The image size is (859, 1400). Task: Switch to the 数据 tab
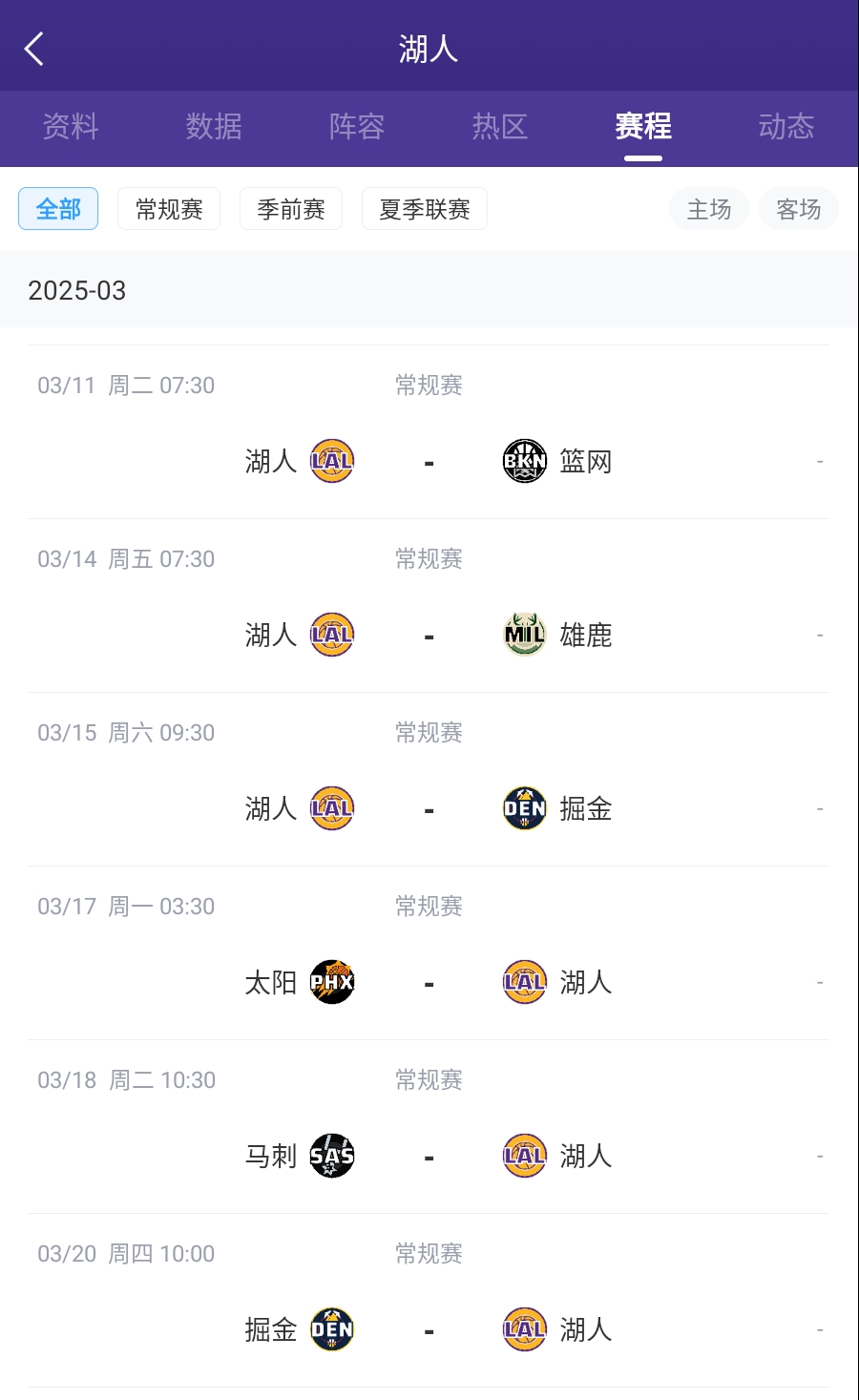tap(214, 127)
